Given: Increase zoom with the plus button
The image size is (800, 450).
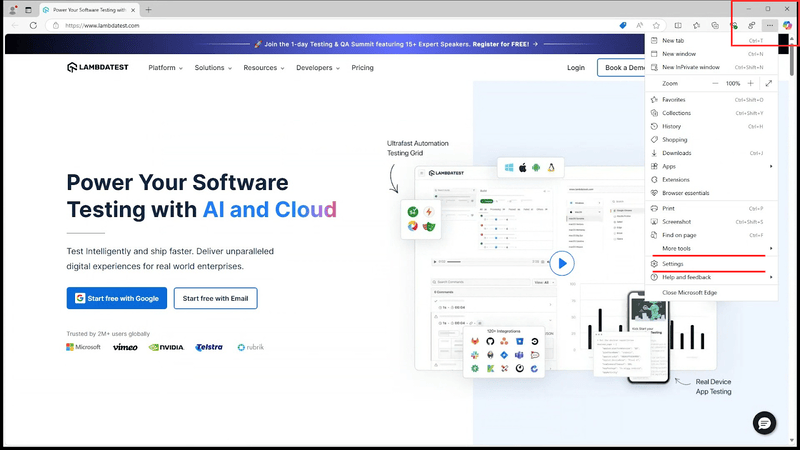Looking at the screenshot, I should coord(753,83).
